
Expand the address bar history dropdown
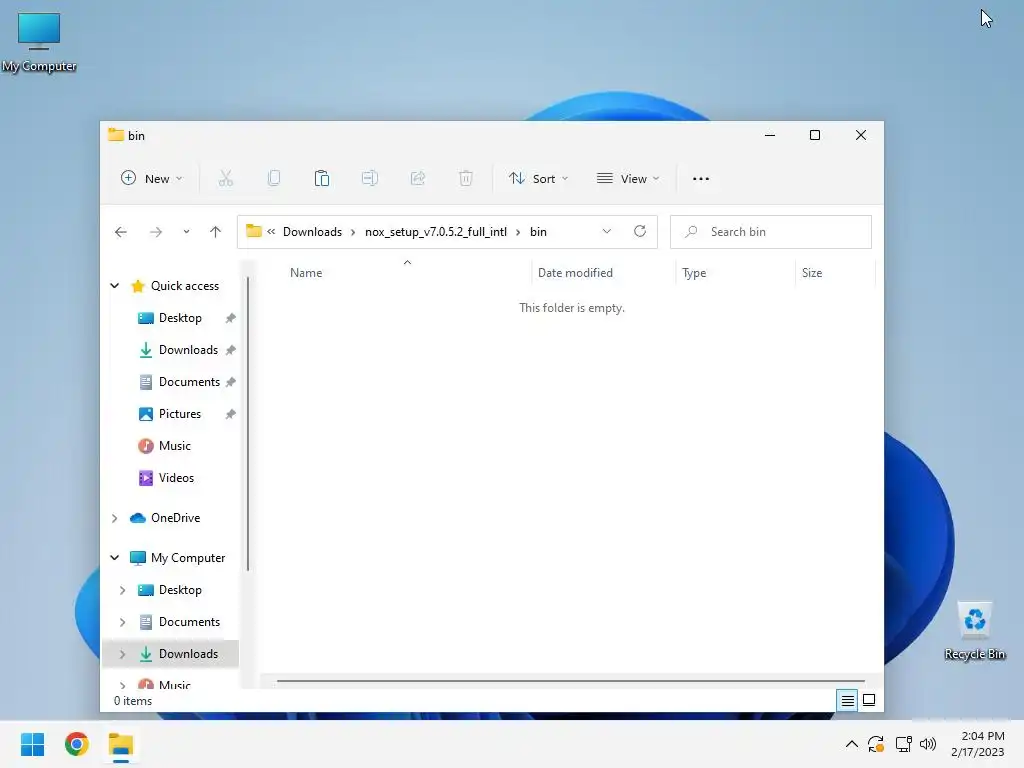tap(607, 231)
